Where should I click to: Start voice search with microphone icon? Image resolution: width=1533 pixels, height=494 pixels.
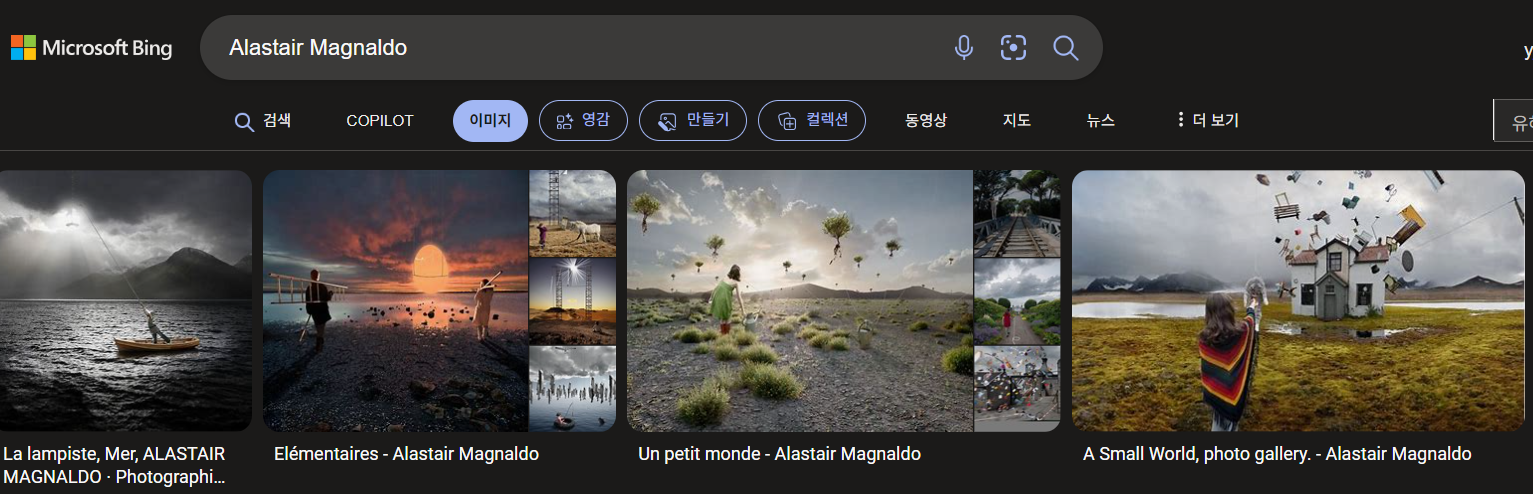point(964,47)
